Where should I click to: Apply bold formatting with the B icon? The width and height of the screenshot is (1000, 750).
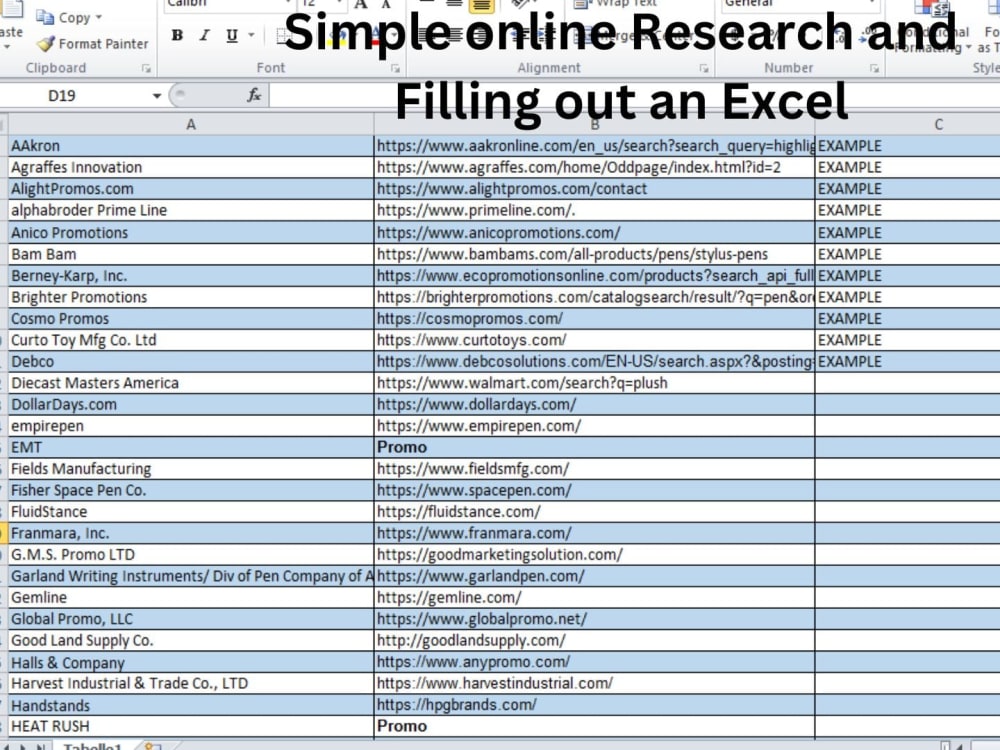coord(176,35)
